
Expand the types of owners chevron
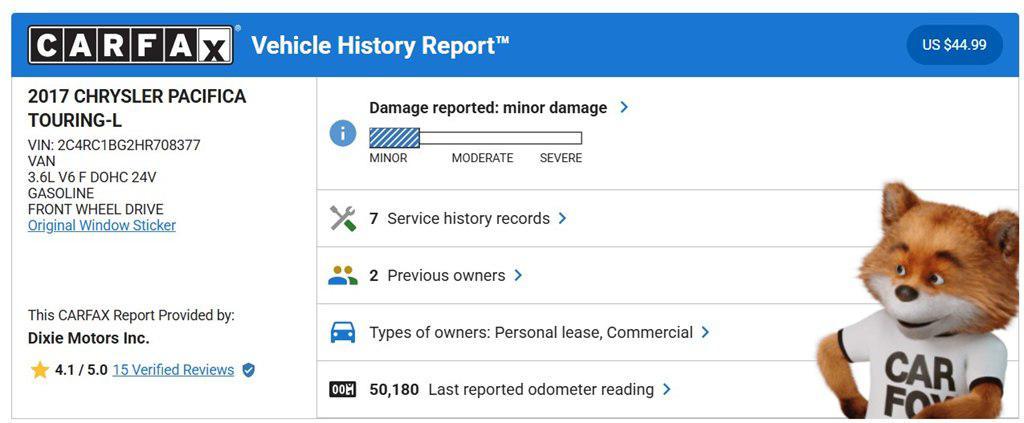coord(706,332)
